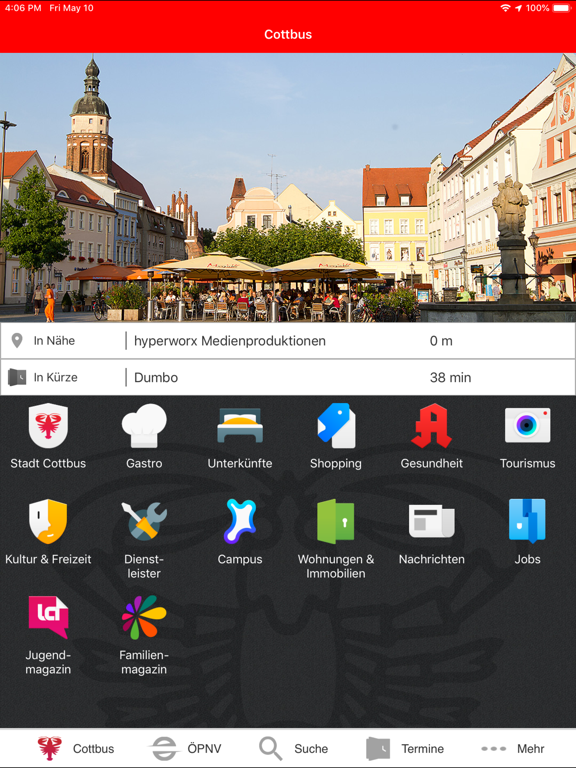Open the Campus icon
The width and height of the screenshot is (576, 768).
[x=240, y=521]
